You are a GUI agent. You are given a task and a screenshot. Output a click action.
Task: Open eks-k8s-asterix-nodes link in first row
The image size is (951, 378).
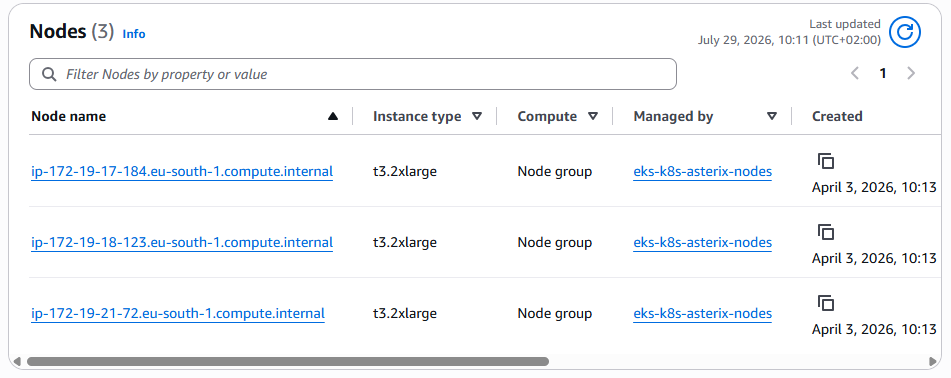(x=702, y=172)
